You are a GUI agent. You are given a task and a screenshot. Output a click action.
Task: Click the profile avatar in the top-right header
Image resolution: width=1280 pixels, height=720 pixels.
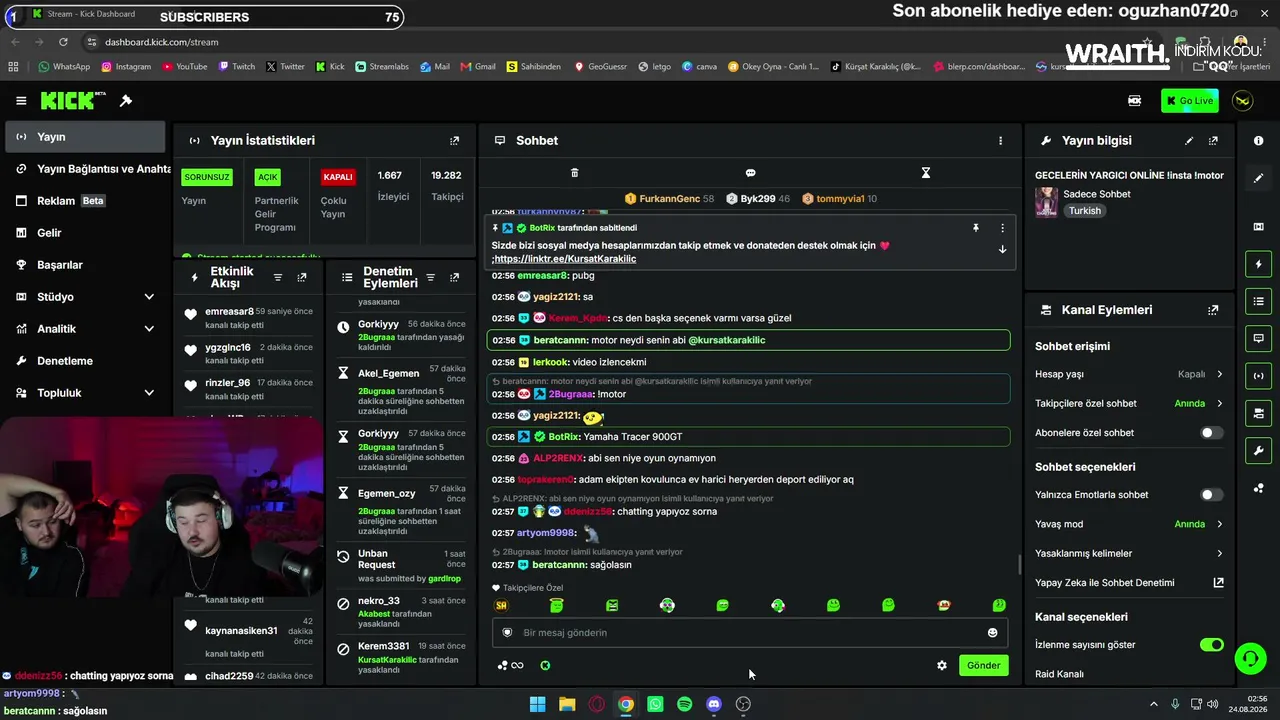pos(1243,101)
